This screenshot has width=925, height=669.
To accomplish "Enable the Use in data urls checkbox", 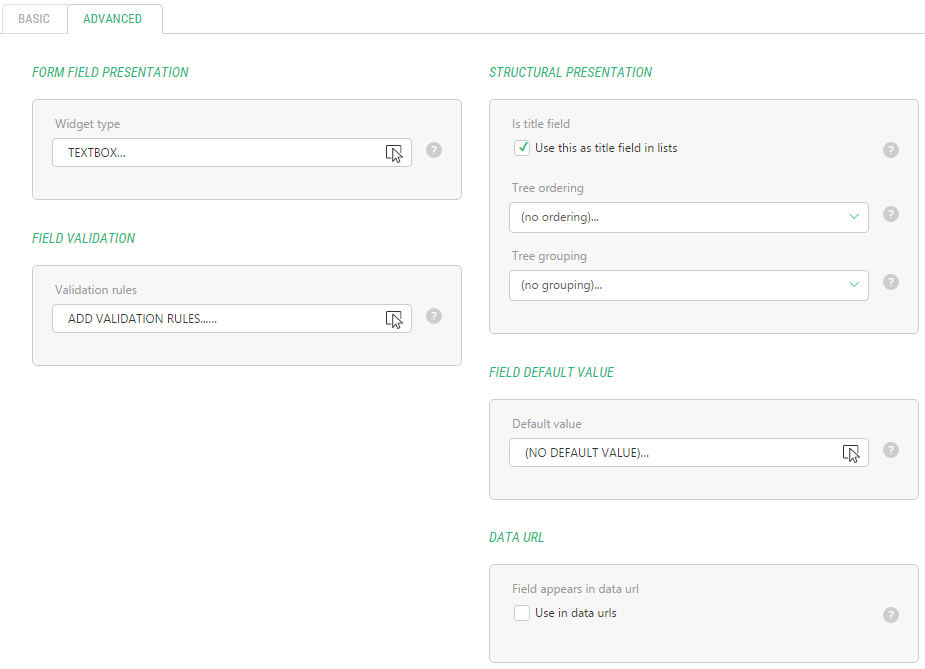I will [x=522, y=613].
